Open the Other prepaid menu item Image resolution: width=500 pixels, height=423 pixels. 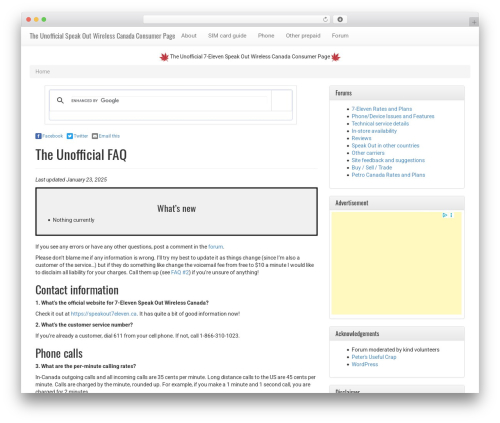(303, 36)
